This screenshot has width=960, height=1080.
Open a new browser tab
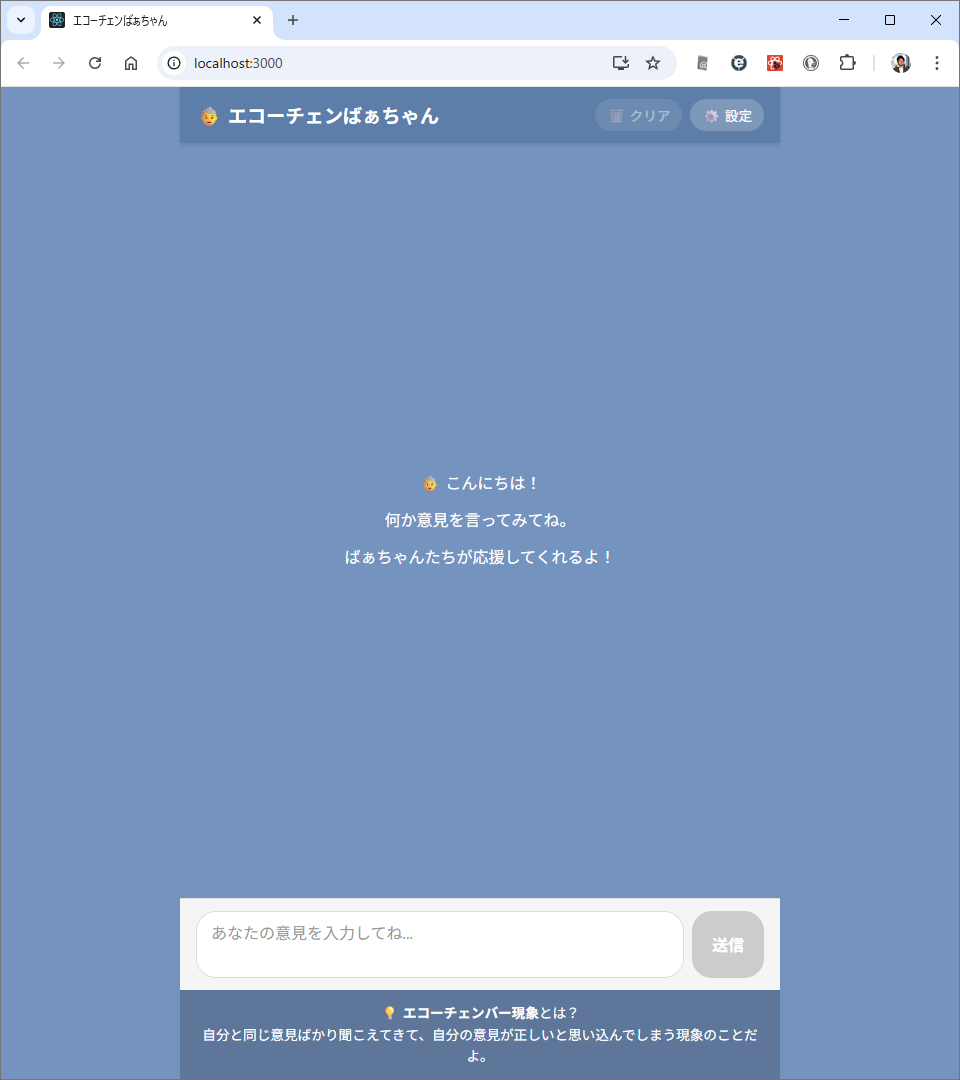(x=293, y=20)
